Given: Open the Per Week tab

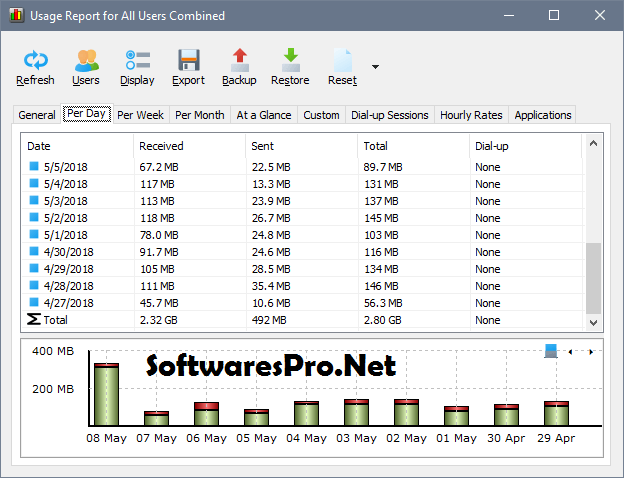Looking at the screenshot, I should (x=140, y=115).
